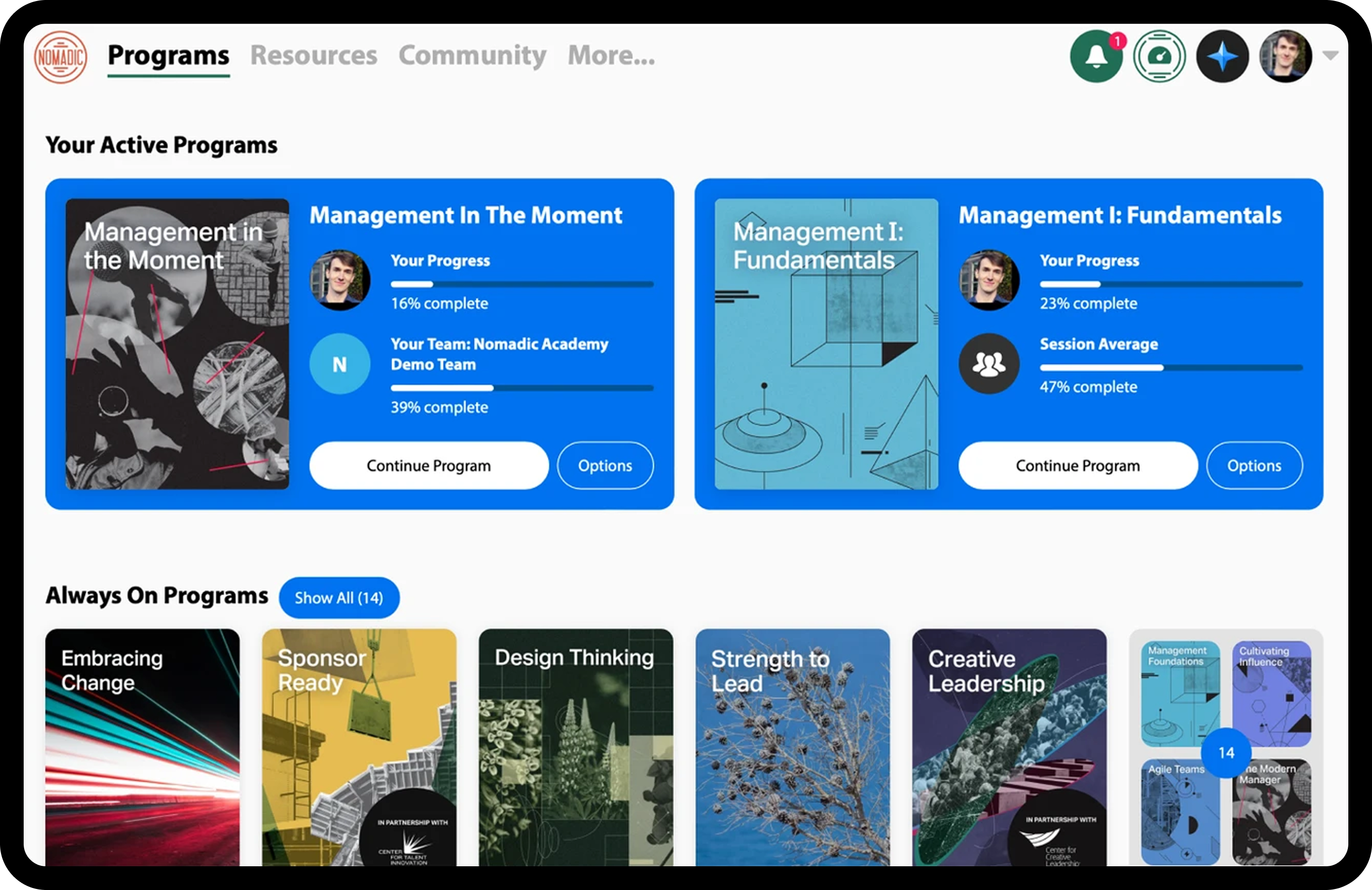This screenshot has width=1372, height=890.
Task: Click the 16% complete progress bar
Action: pyautogui.click(x=522, y=284)
